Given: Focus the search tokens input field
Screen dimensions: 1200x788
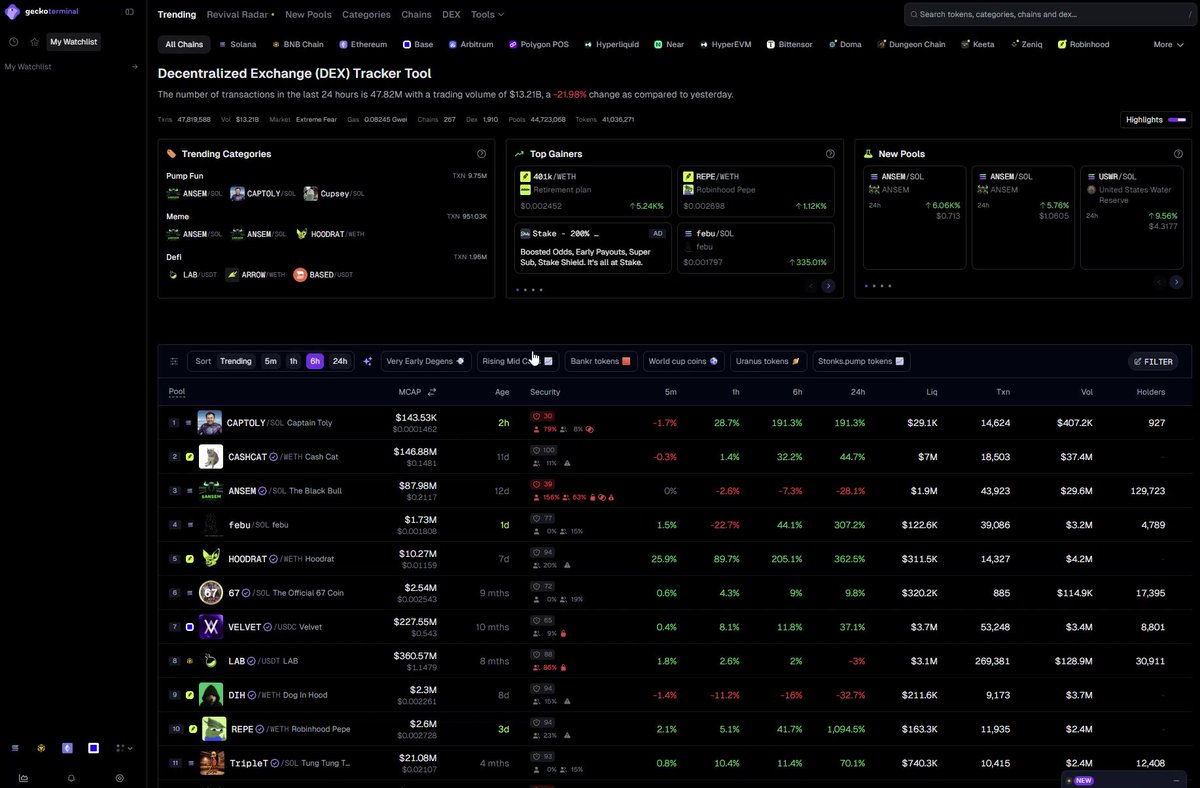Looking at the screenshot, I should tap(1048, 15).
